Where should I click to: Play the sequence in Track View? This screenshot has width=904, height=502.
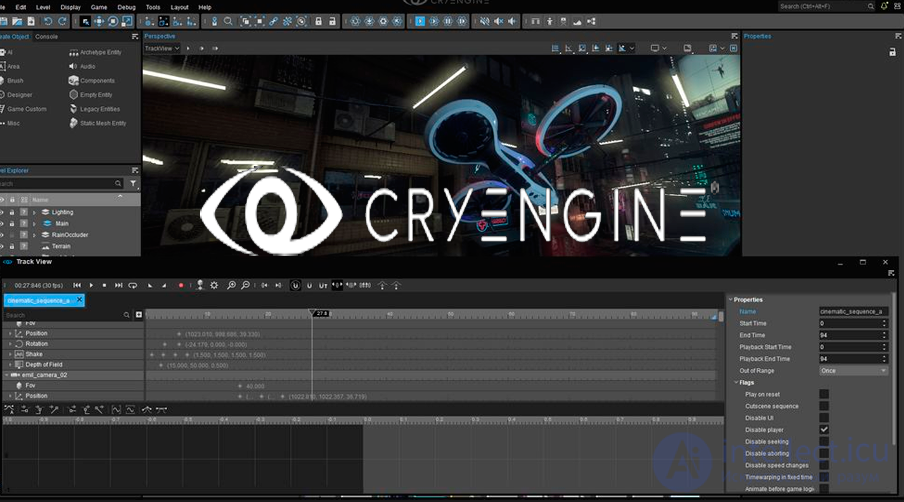tap(91, 285)
